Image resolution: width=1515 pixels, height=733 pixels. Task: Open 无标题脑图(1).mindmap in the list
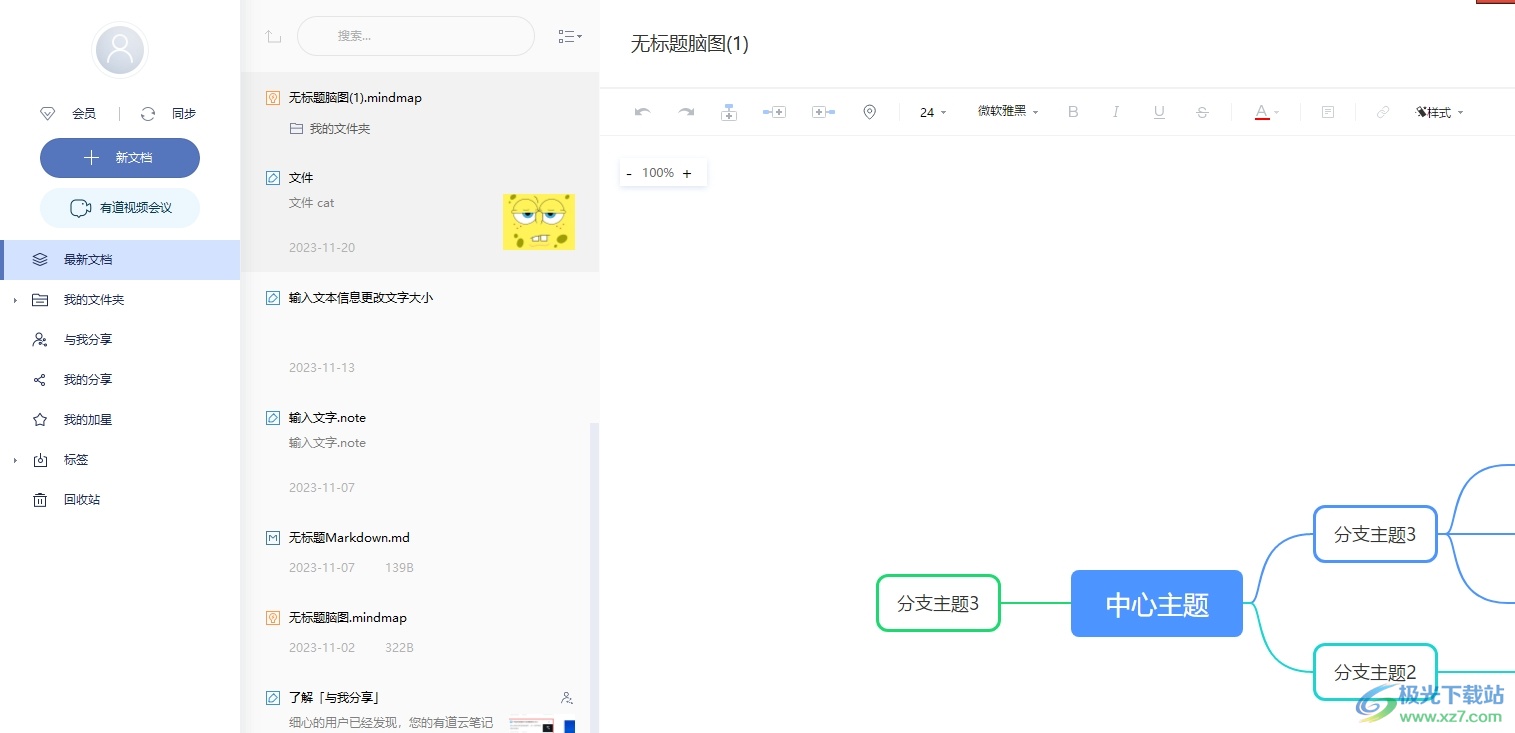(x=355, y=98)
